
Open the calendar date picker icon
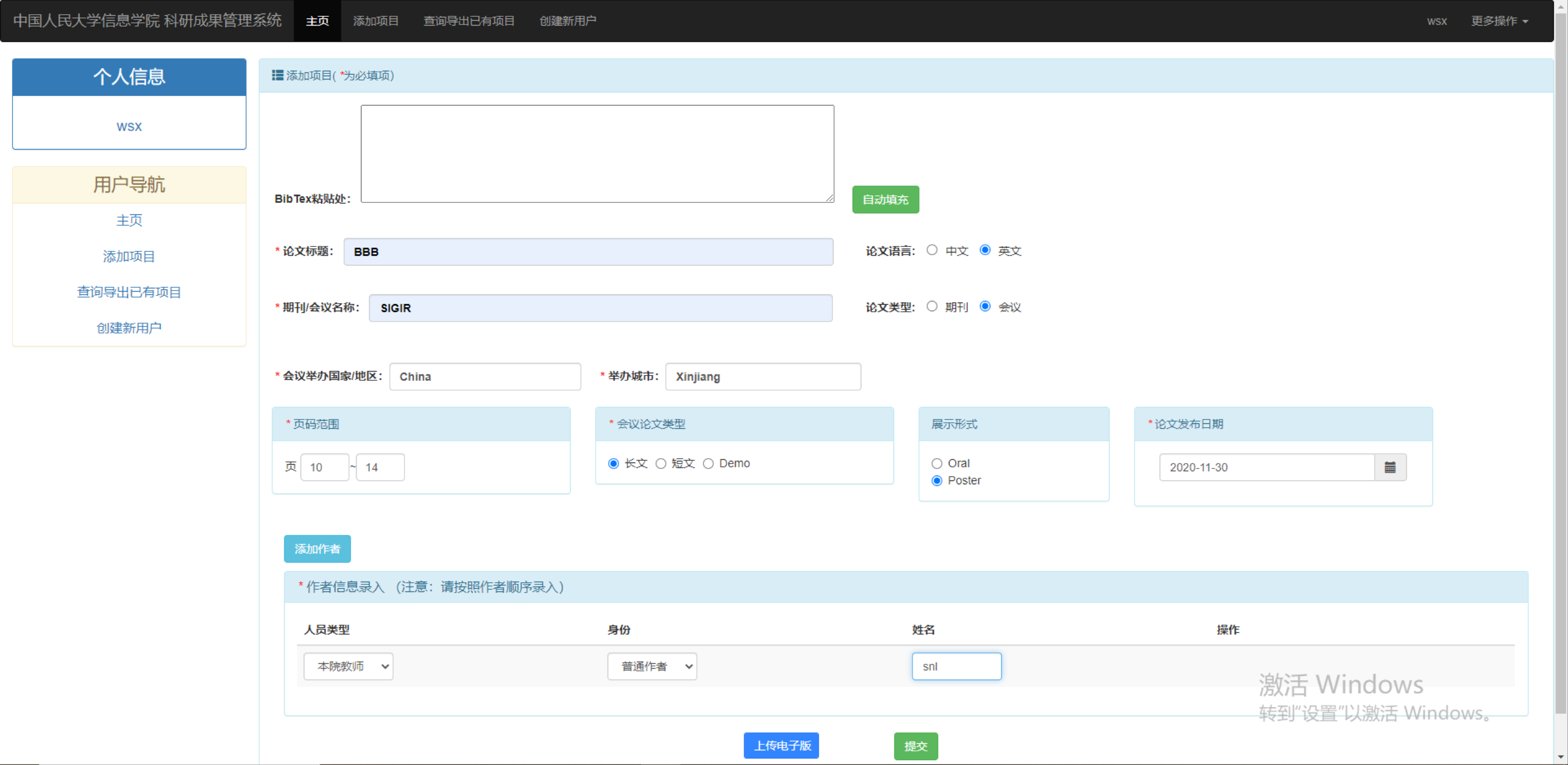pyautogui.click(x=1389, y=467)
